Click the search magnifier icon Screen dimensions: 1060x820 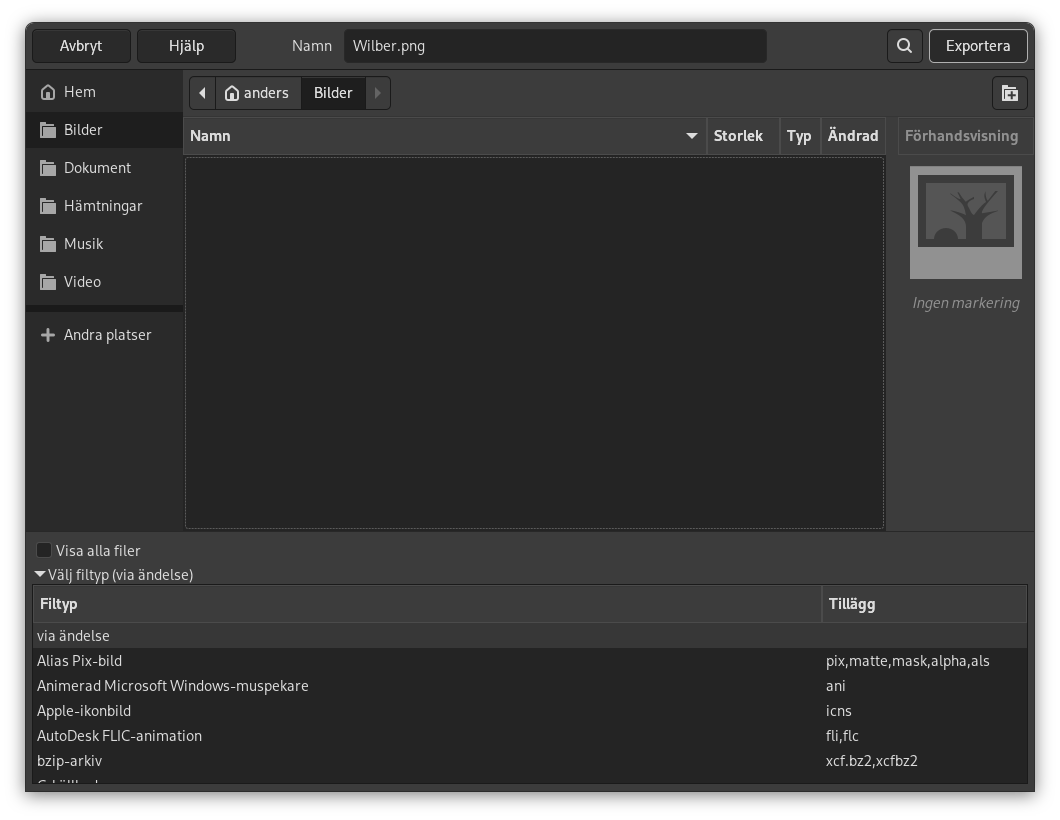(x=904, y=45)
